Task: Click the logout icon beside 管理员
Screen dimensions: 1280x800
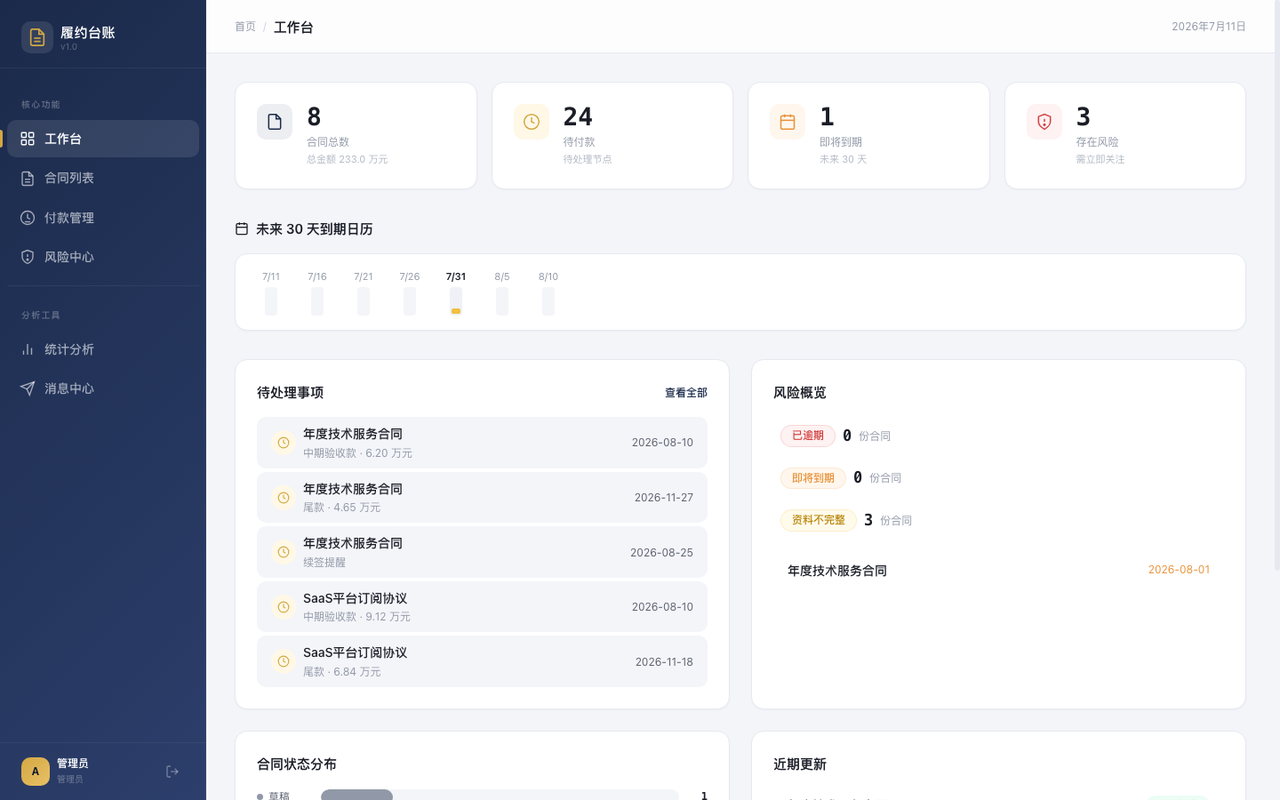Action: [172, 771]
